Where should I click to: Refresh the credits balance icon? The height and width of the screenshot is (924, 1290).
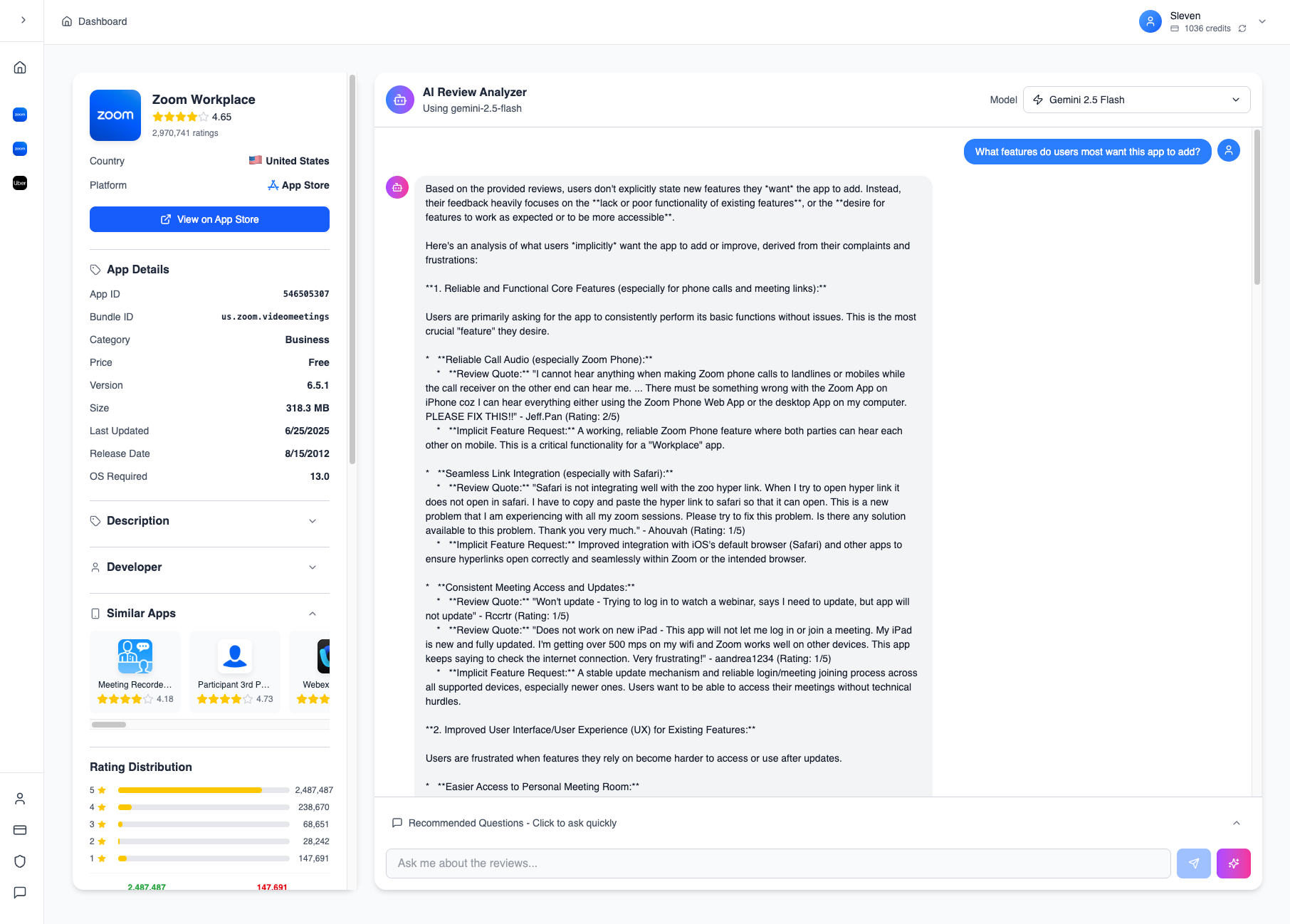pos(1242,28)
